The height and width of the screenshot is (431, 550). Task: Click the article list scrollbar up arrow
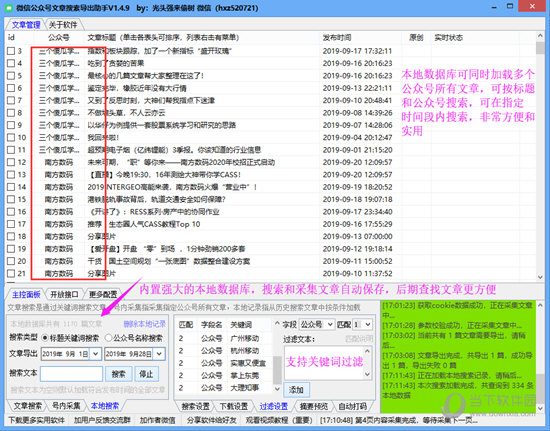(540, 36)
